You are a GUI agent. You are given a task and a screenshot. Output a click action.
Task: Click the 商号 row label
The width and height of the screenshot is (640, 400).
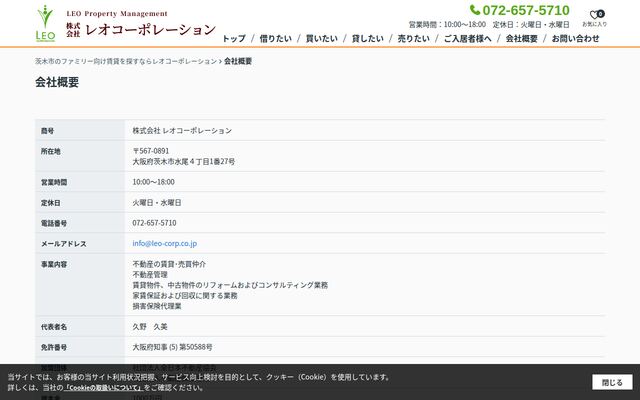[x=47, y=131]
